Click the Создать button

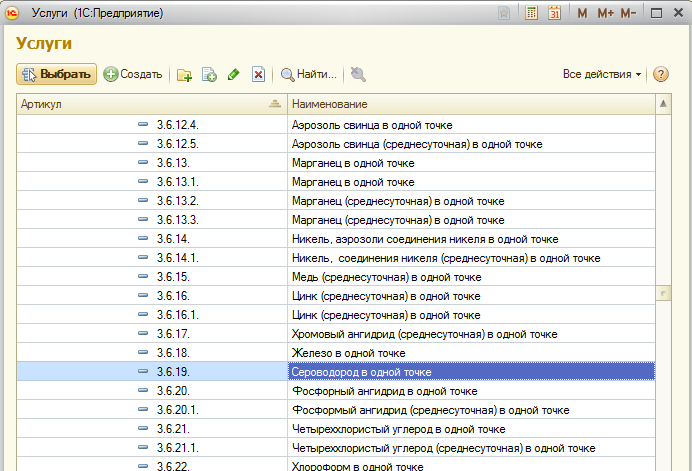132,74
